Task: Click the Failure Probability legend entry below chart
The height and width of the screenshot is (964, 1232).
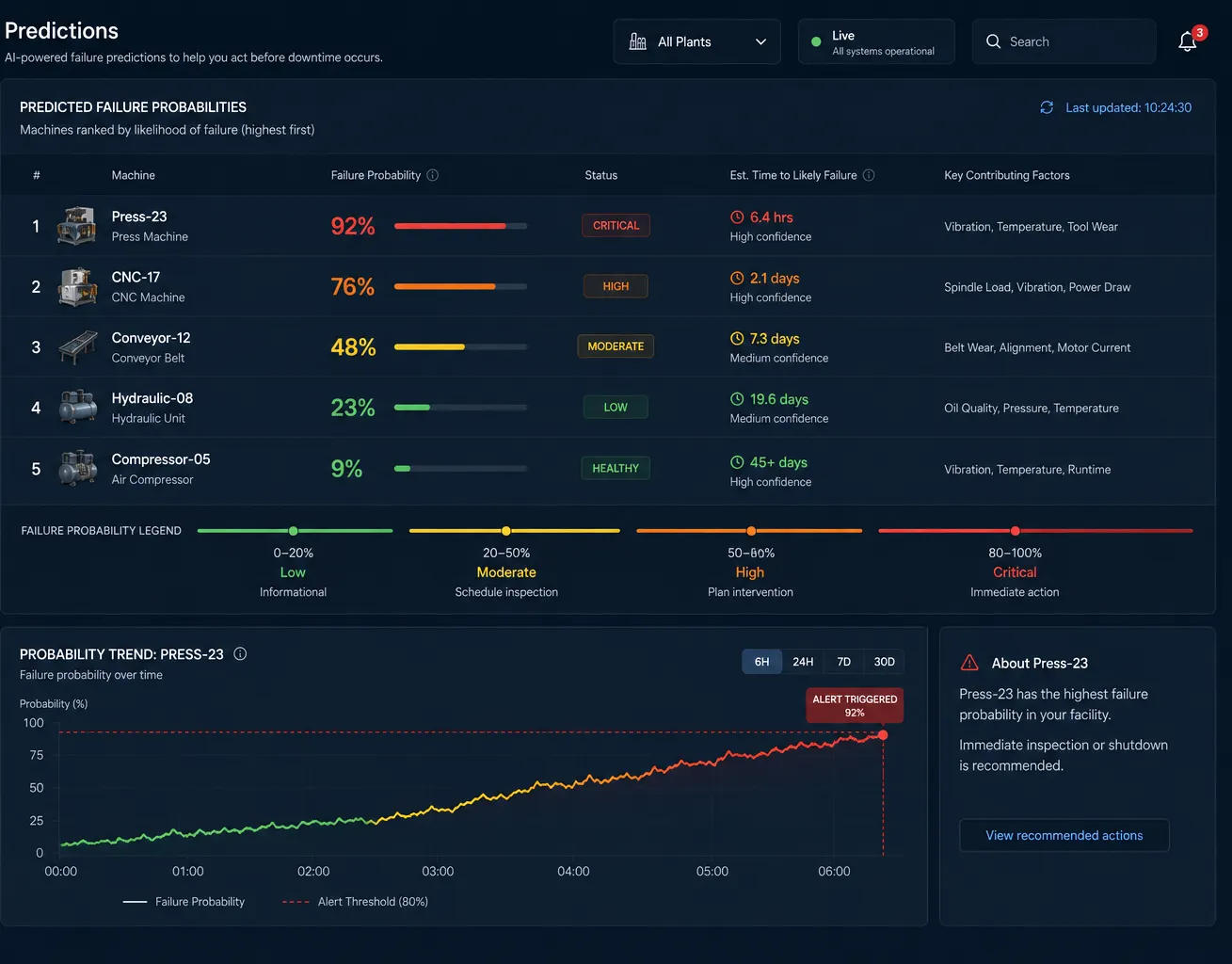Action: point(184,902)
